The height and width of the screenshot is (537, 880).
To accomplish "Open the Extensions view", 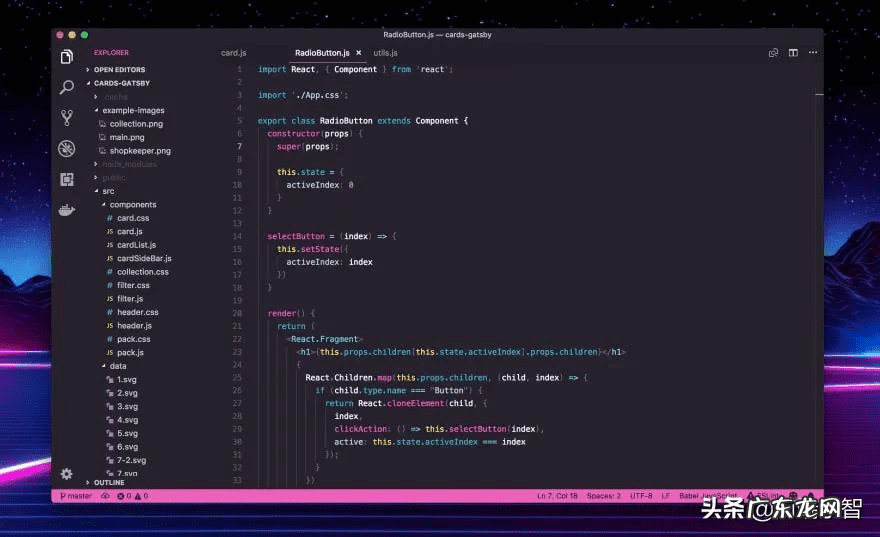I will pos(67,179).
